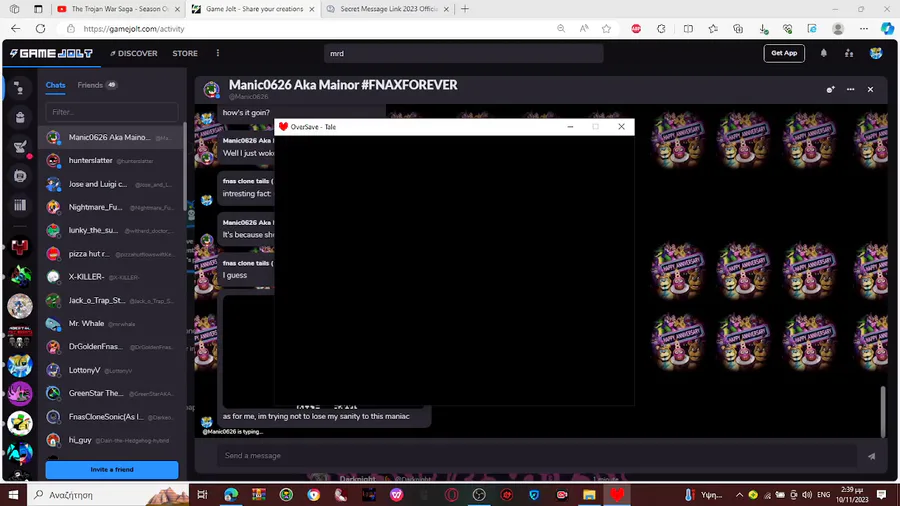This screenshot has width=900, height=506.
Task: Open the shop icon in left rail
Action: (x=20, y=176)
